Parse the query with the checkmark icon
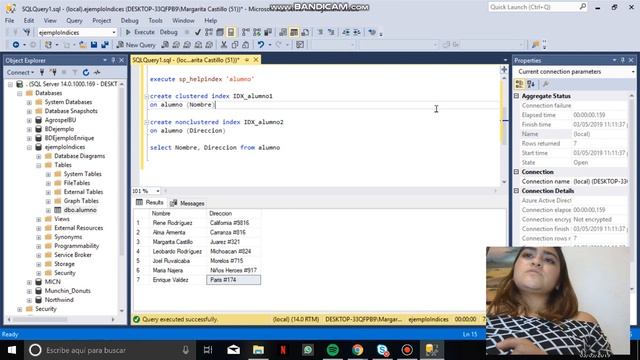The height and width of the screenshot is (360, 640). pos(198,32)
